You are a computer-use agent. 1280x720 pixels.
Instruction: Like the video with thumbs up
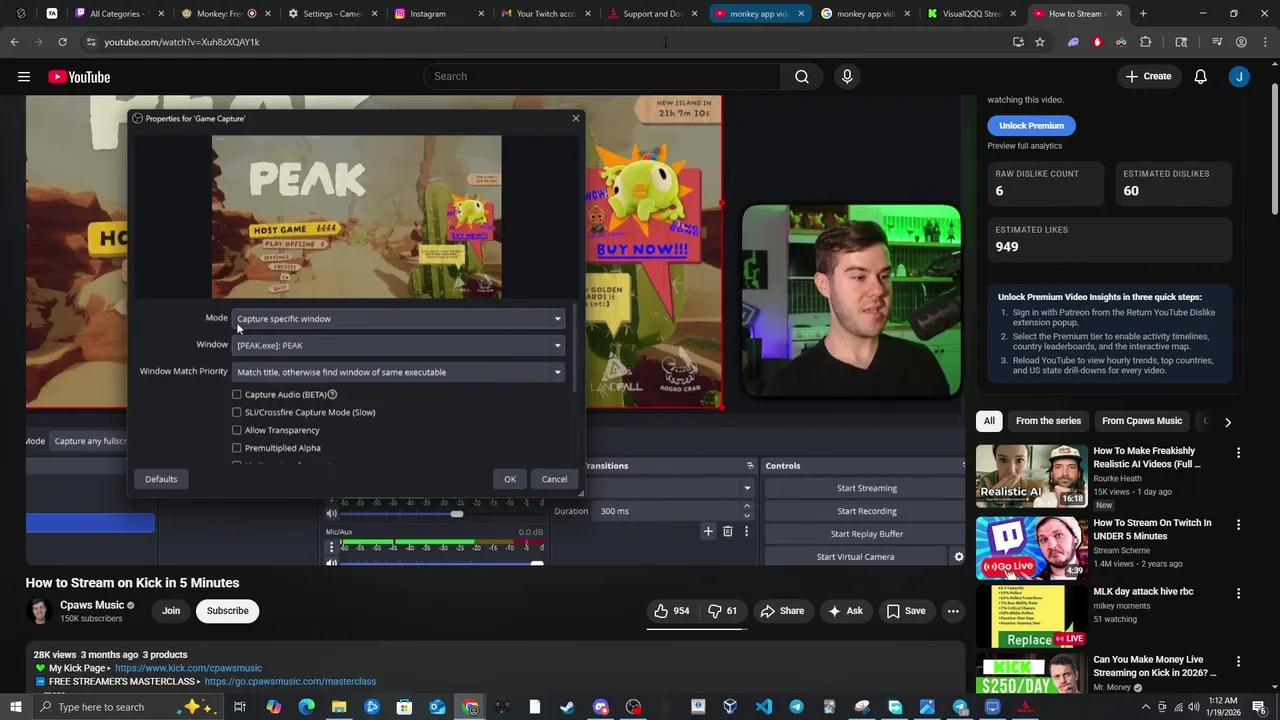[x=672, y=611]
